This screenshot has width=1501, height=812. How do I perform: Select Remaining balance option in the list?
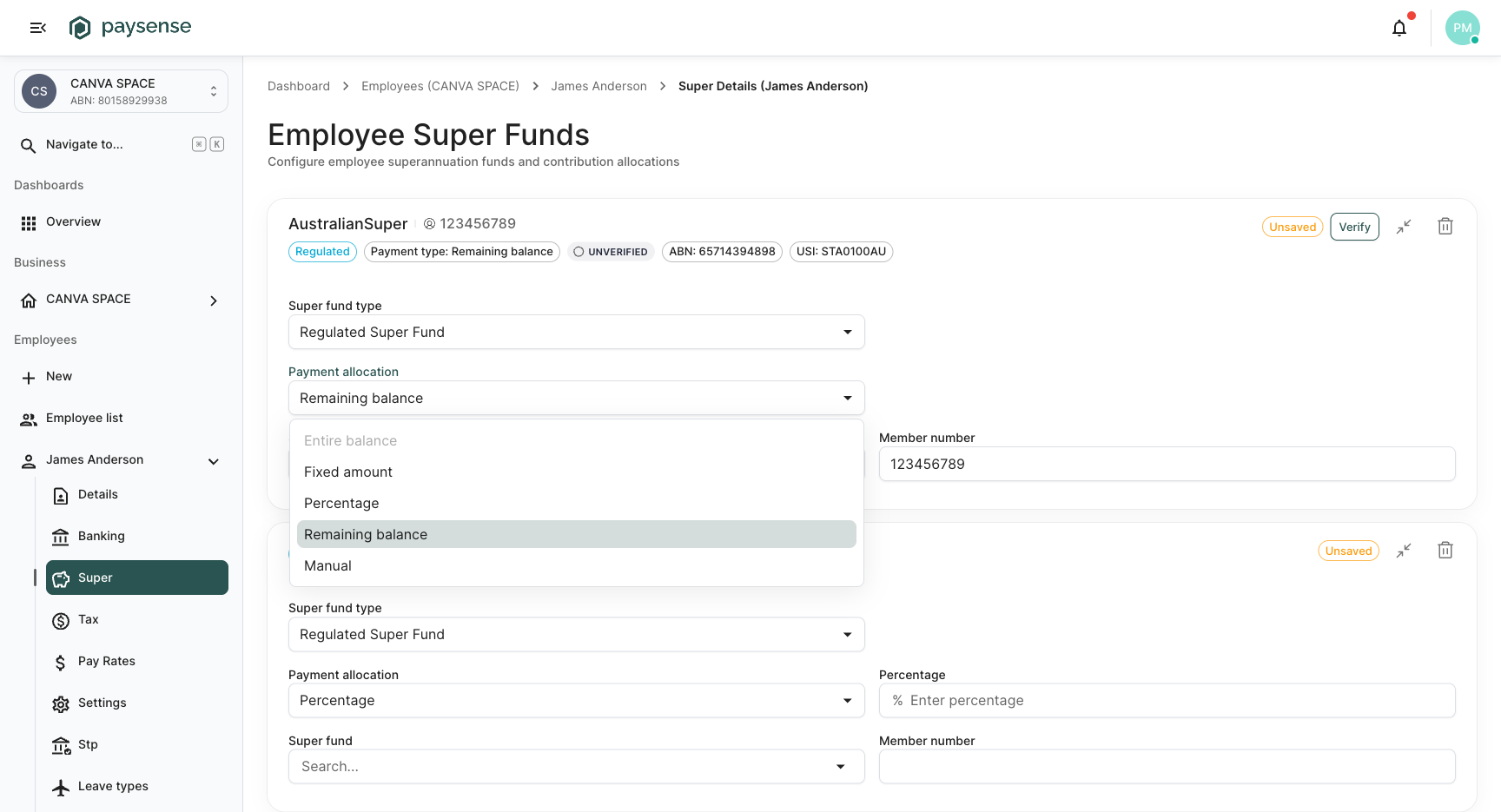577,534
